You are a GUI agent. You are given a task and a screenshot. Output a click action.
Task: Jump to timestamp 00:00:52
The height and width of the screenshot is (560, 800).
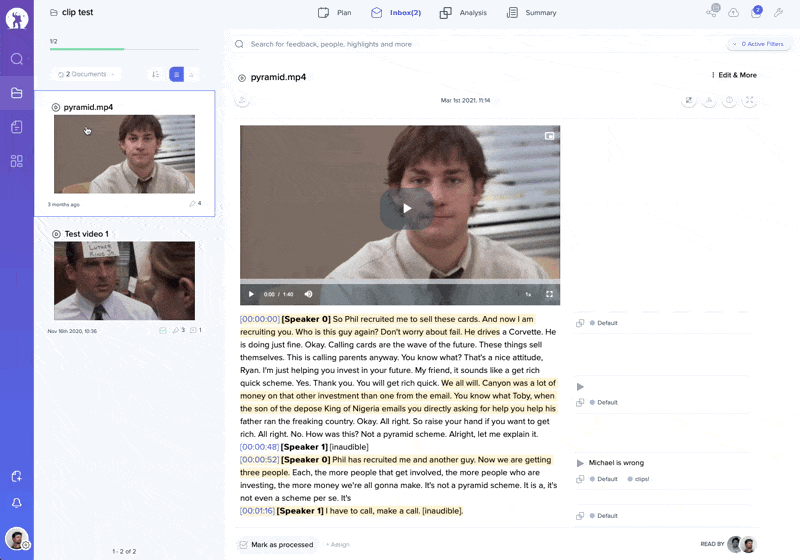pyautogui.click(x=260, y=460)
